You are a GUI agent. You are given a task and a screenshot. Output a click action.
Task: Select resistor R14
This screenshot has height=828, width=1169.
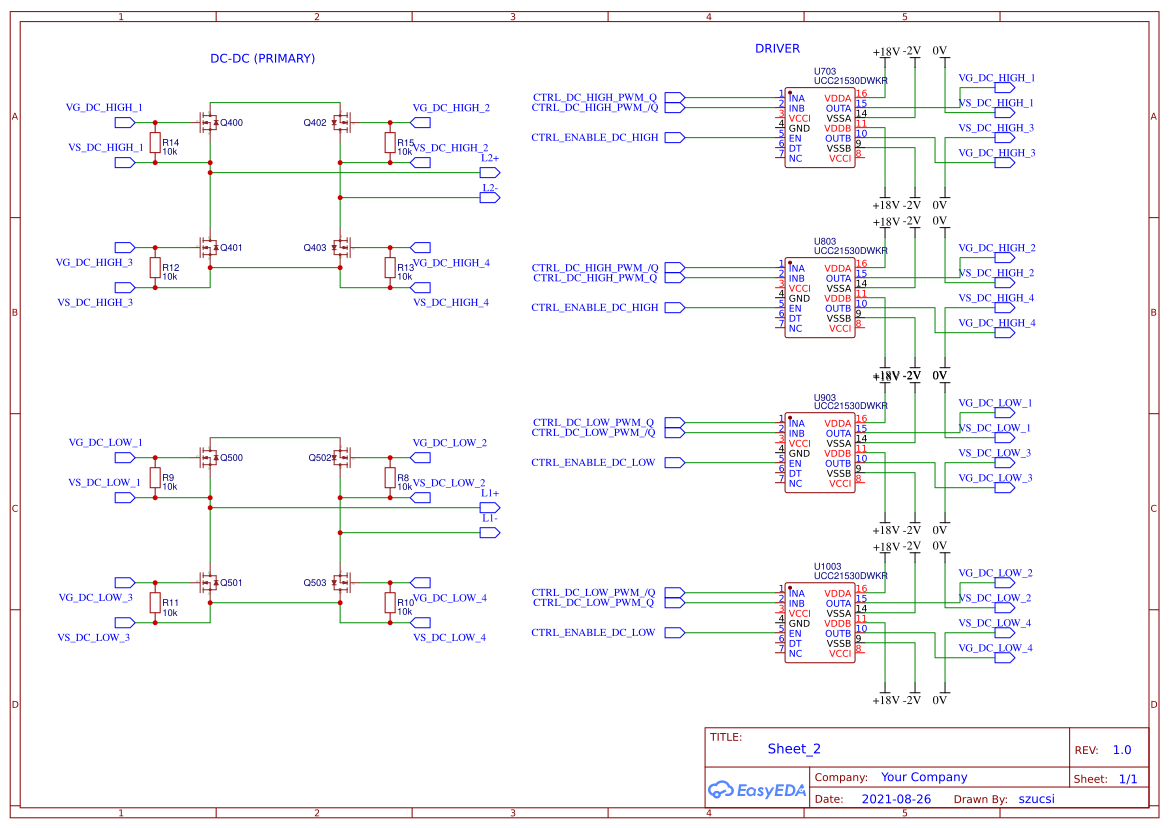point(155,142)
